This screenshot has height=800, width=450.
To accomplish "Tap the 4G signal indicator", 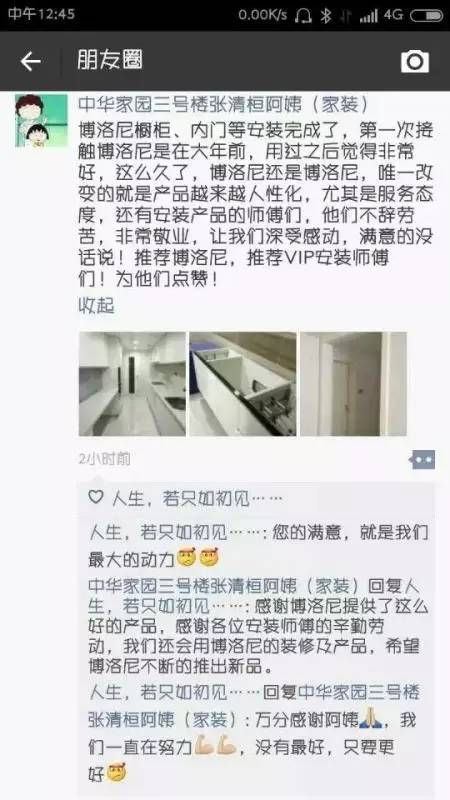I will click(394, 15).
